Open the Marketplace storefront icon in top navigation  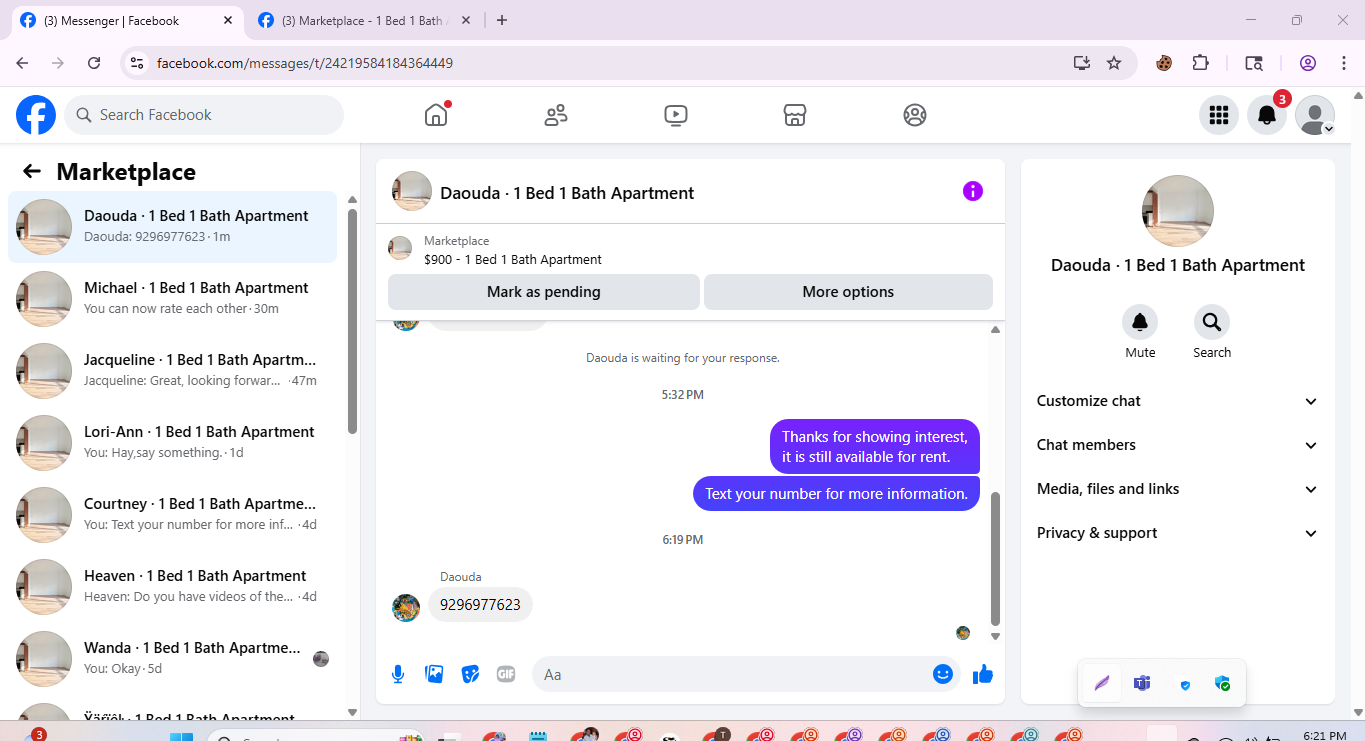coord(795,115)
